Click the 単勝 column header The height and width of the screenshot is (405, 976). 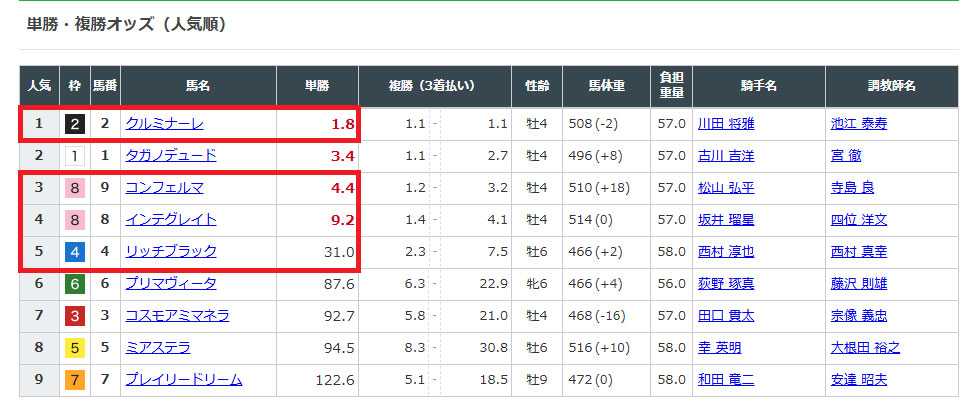pyautogui.click(x=316, y=86)
